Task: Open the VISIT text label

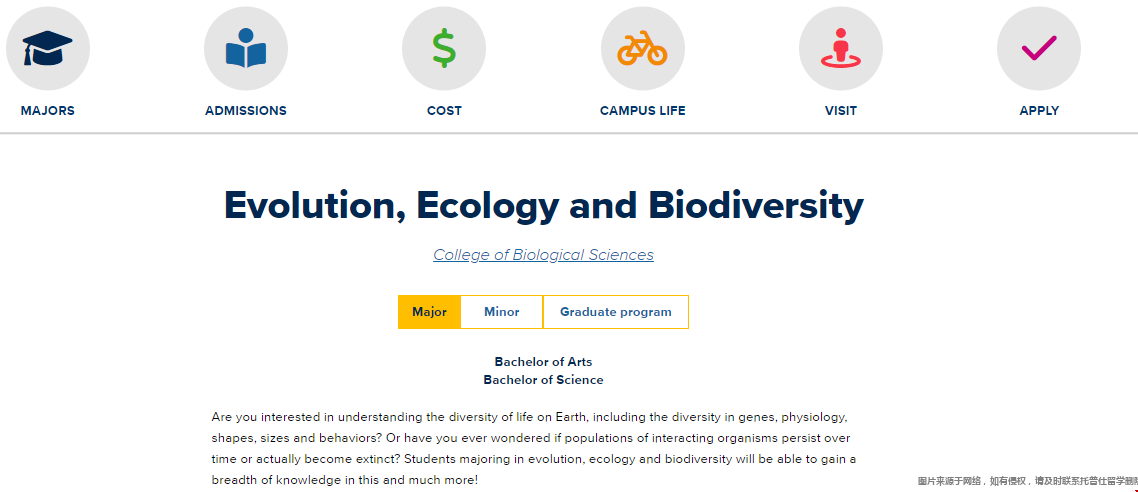Action: click(841, 111)
